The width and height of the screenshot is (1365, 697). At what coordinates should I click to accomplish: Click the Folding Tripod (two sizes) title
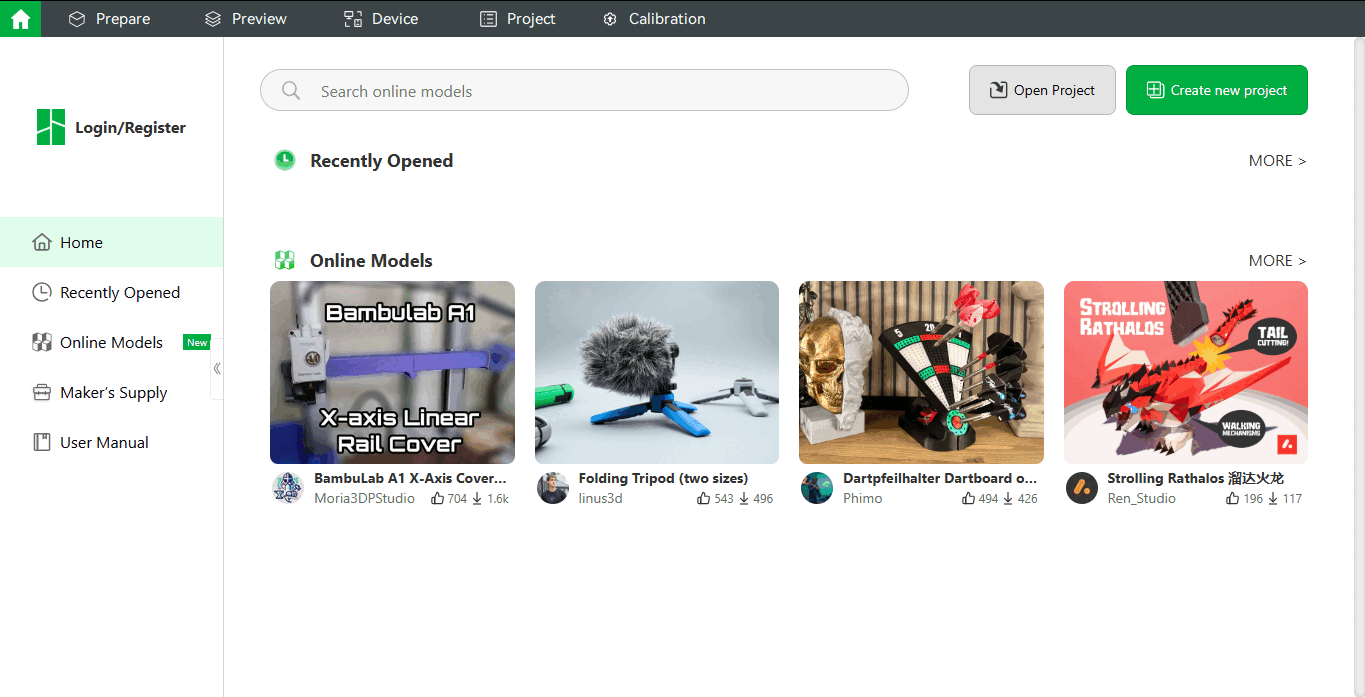tap(663, 478)
